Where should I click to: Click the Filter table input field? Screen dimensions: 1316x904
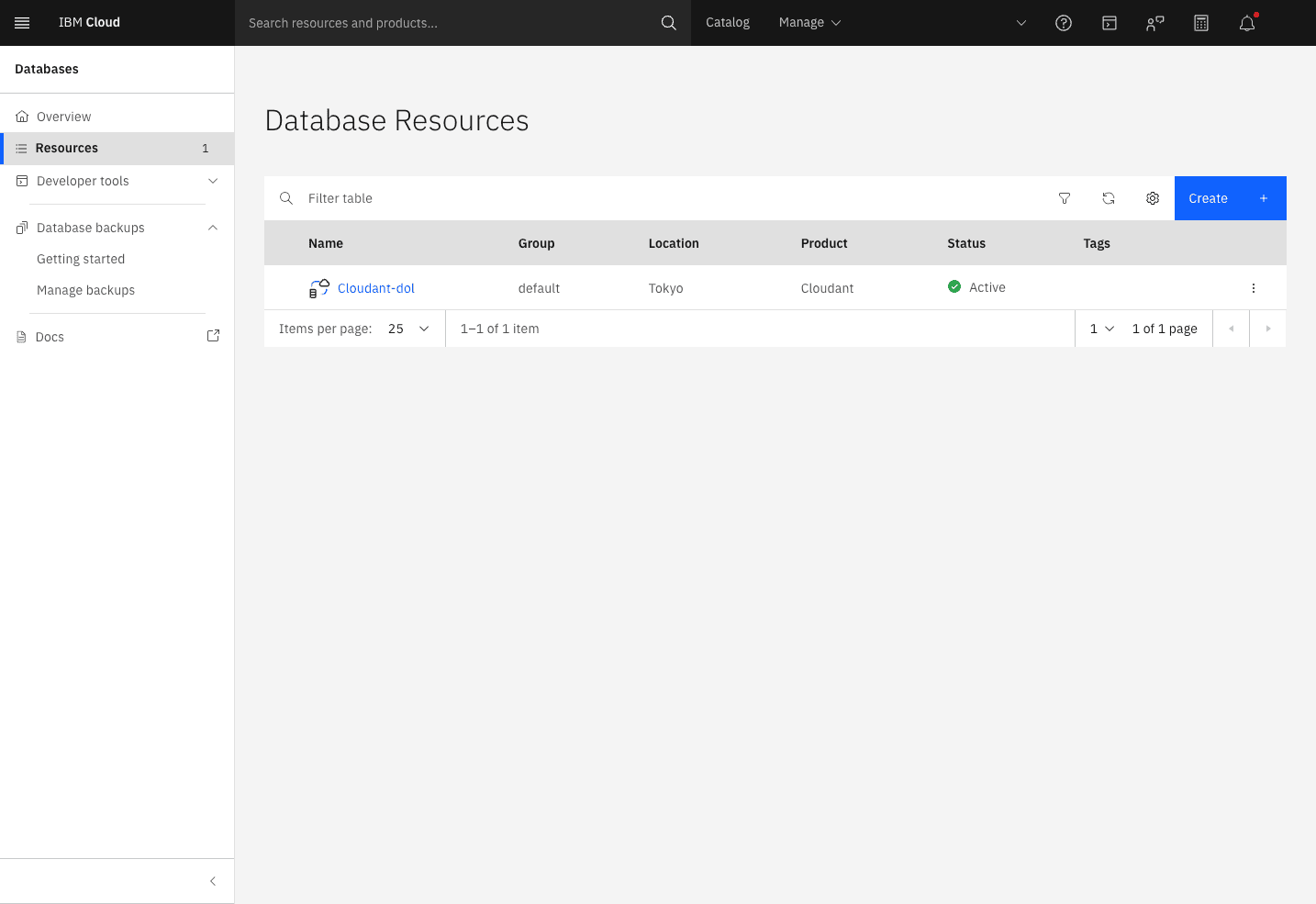pos(652,198)
